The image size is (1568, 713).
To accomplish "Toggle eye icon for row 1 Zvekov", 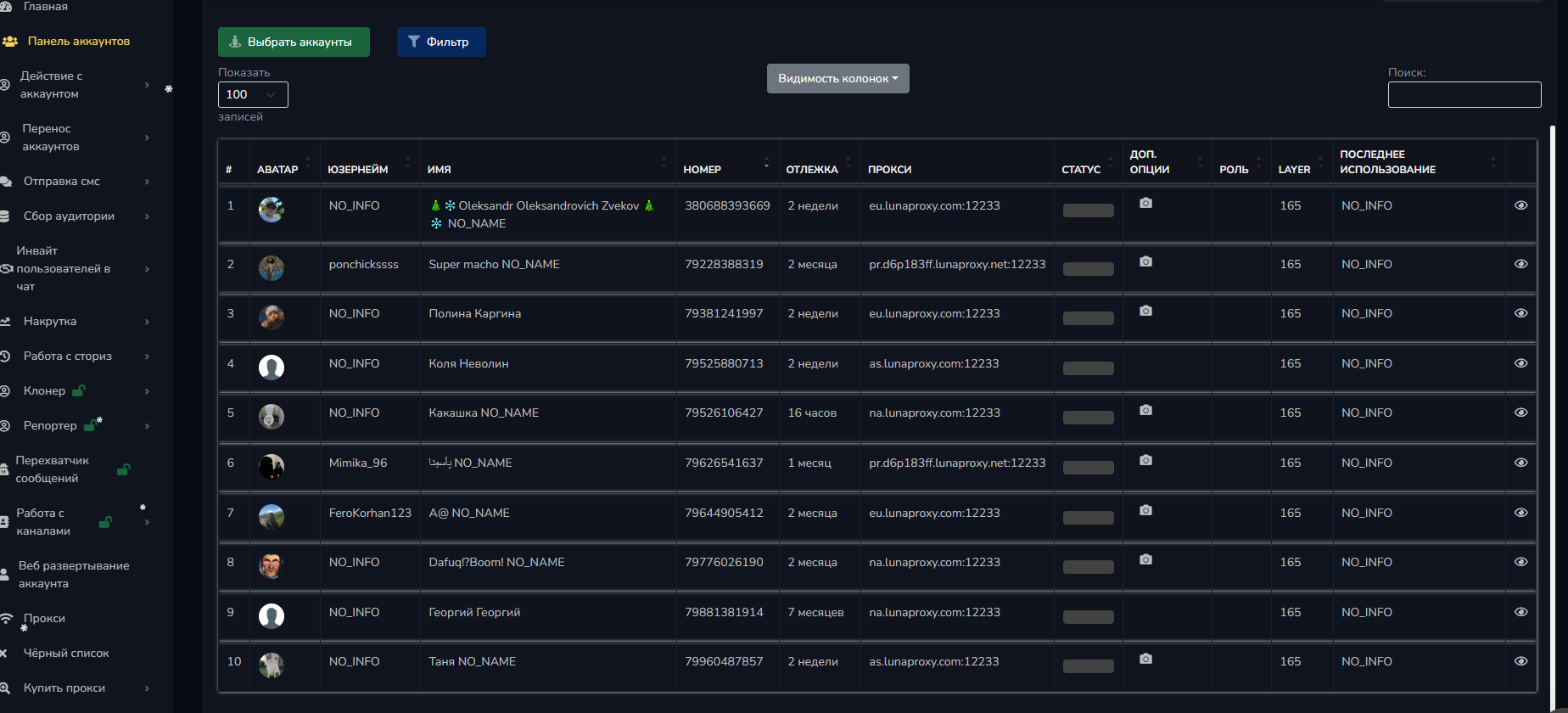I will 1520,205.
